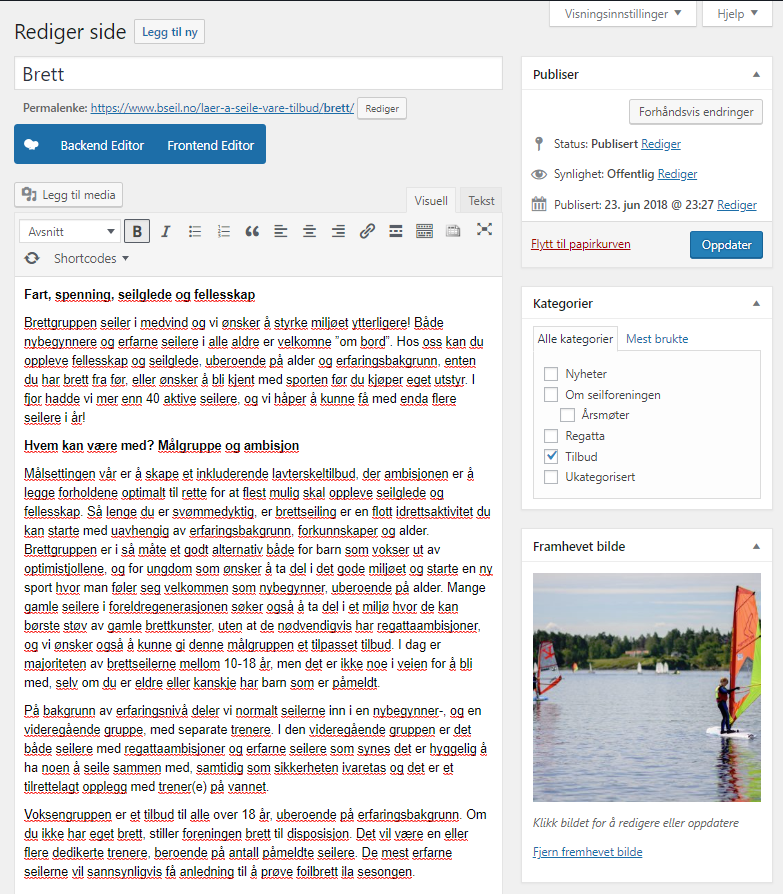
Task: Select the Mest brukte tab
Action: 657,339
